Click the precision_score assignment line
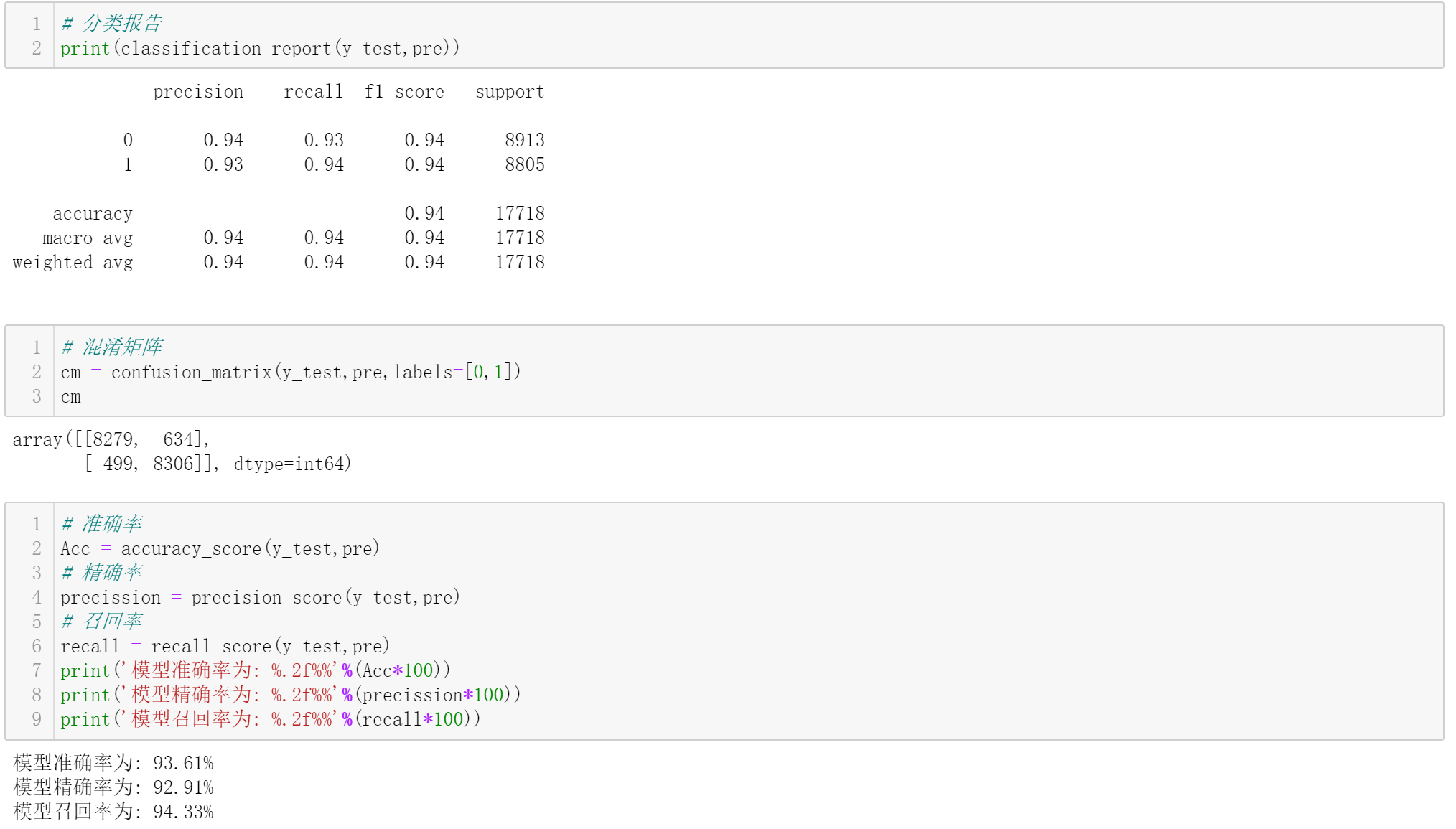The width and height of the screenshot is (1456, 829). pyautogui.click(x=259, y=598)
